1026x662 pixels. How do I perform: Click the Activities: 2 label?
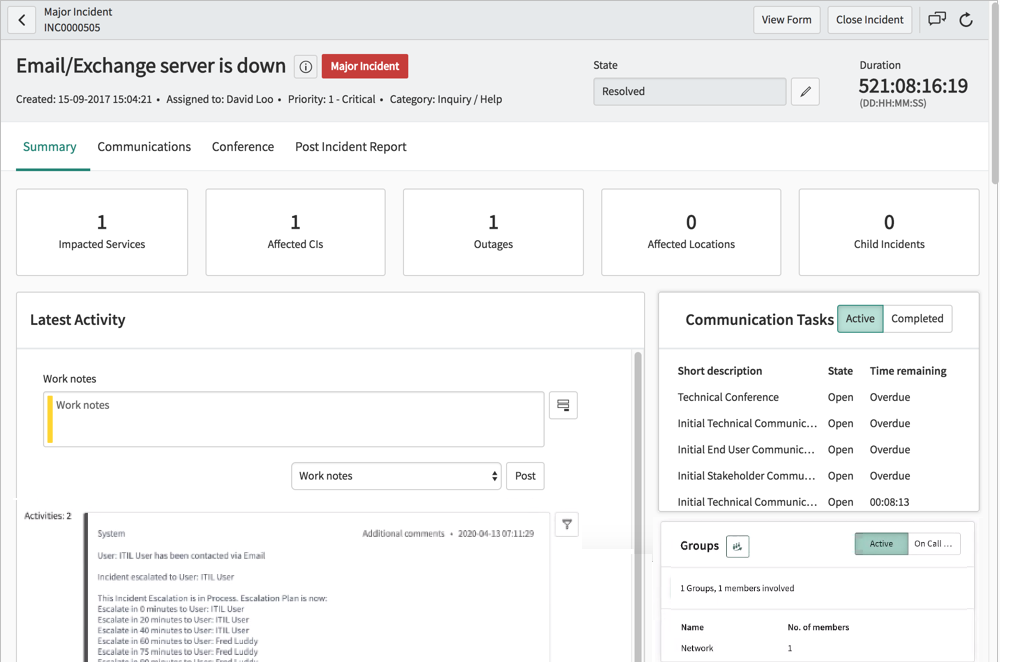tap(48, 516)
